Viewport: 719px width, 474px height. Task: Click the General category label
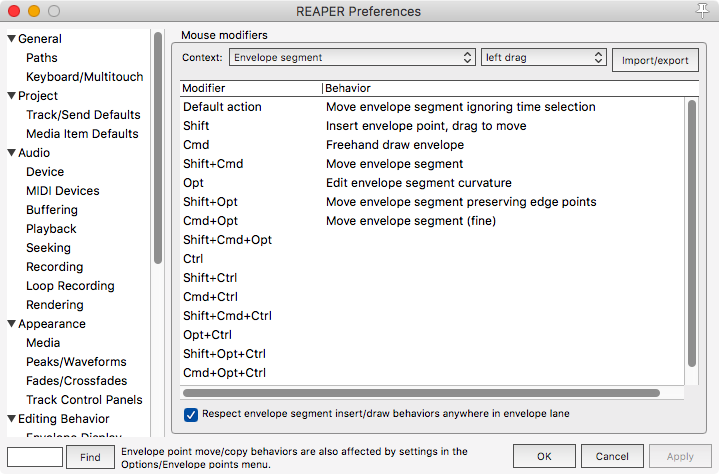(x=40, y=39)
